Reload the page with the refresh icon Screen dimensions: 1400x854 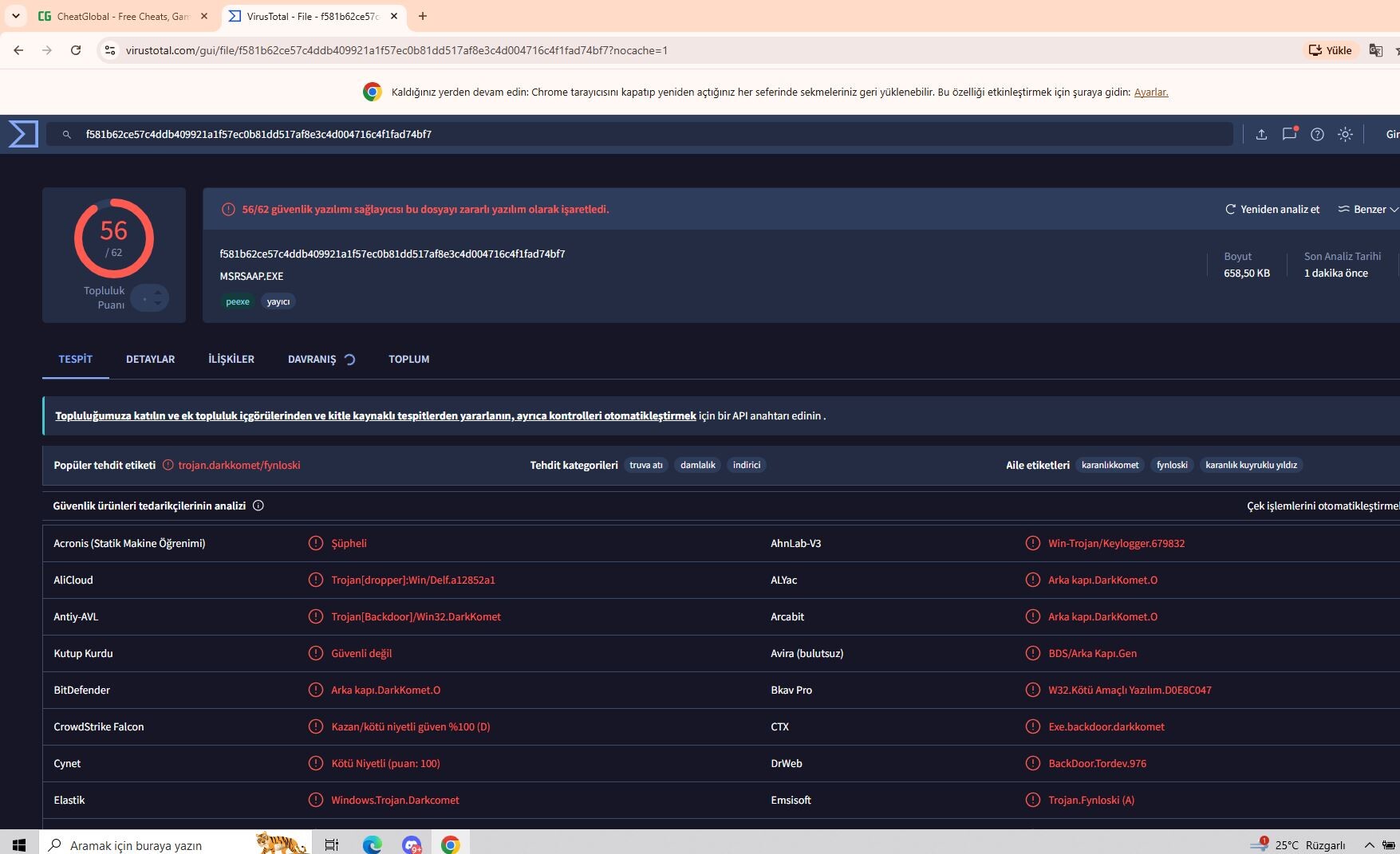click(x=76, y=50)
